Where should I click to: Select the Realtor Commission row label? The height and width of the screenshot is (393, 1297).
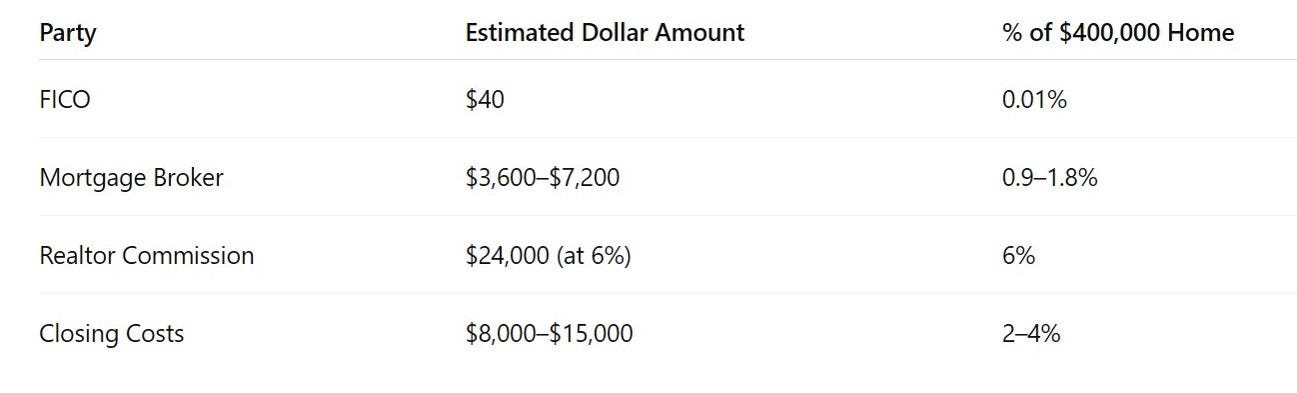[x=146, y=255]
